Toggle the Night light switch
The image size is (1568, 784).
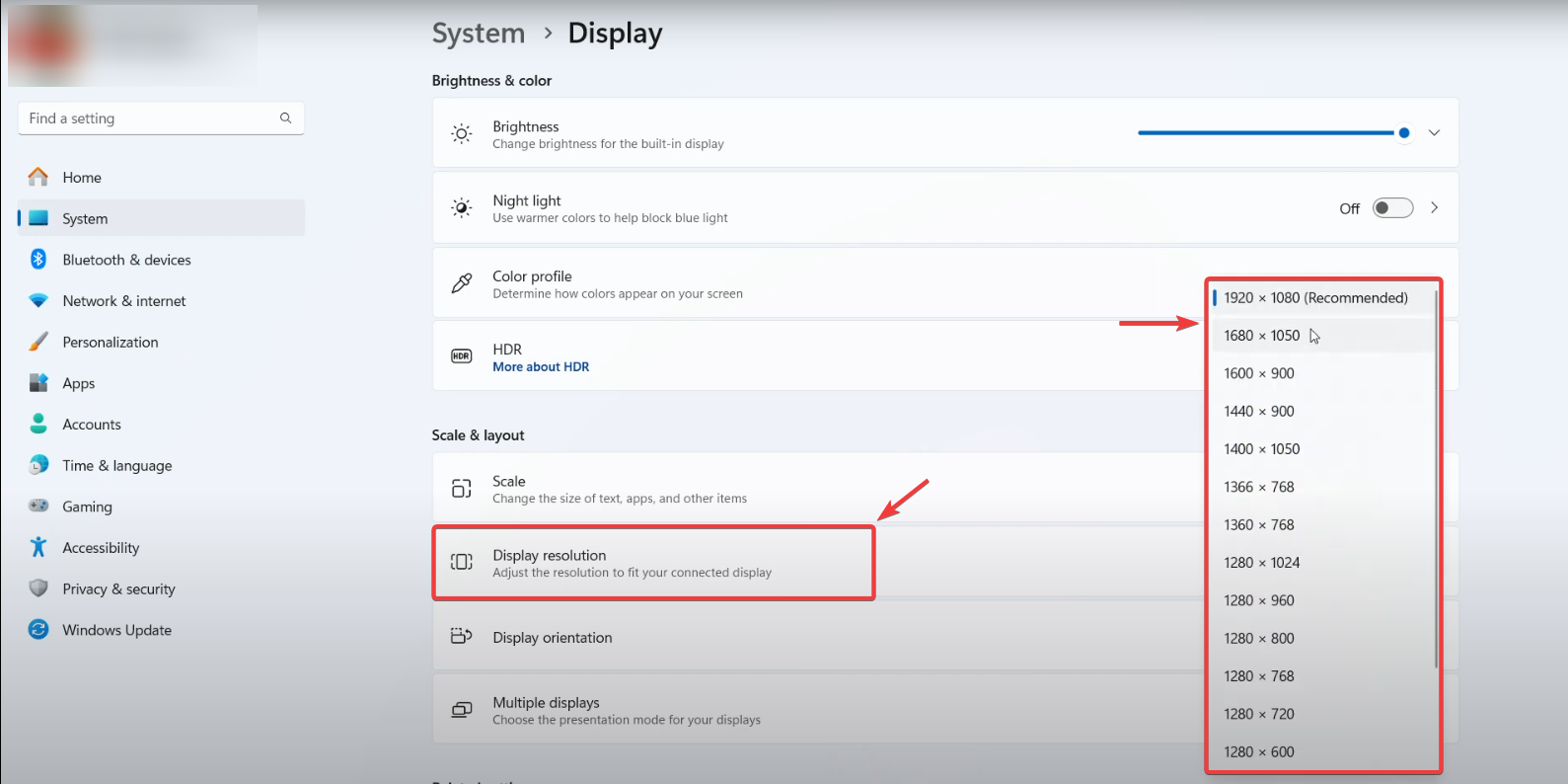(1392, 208)
